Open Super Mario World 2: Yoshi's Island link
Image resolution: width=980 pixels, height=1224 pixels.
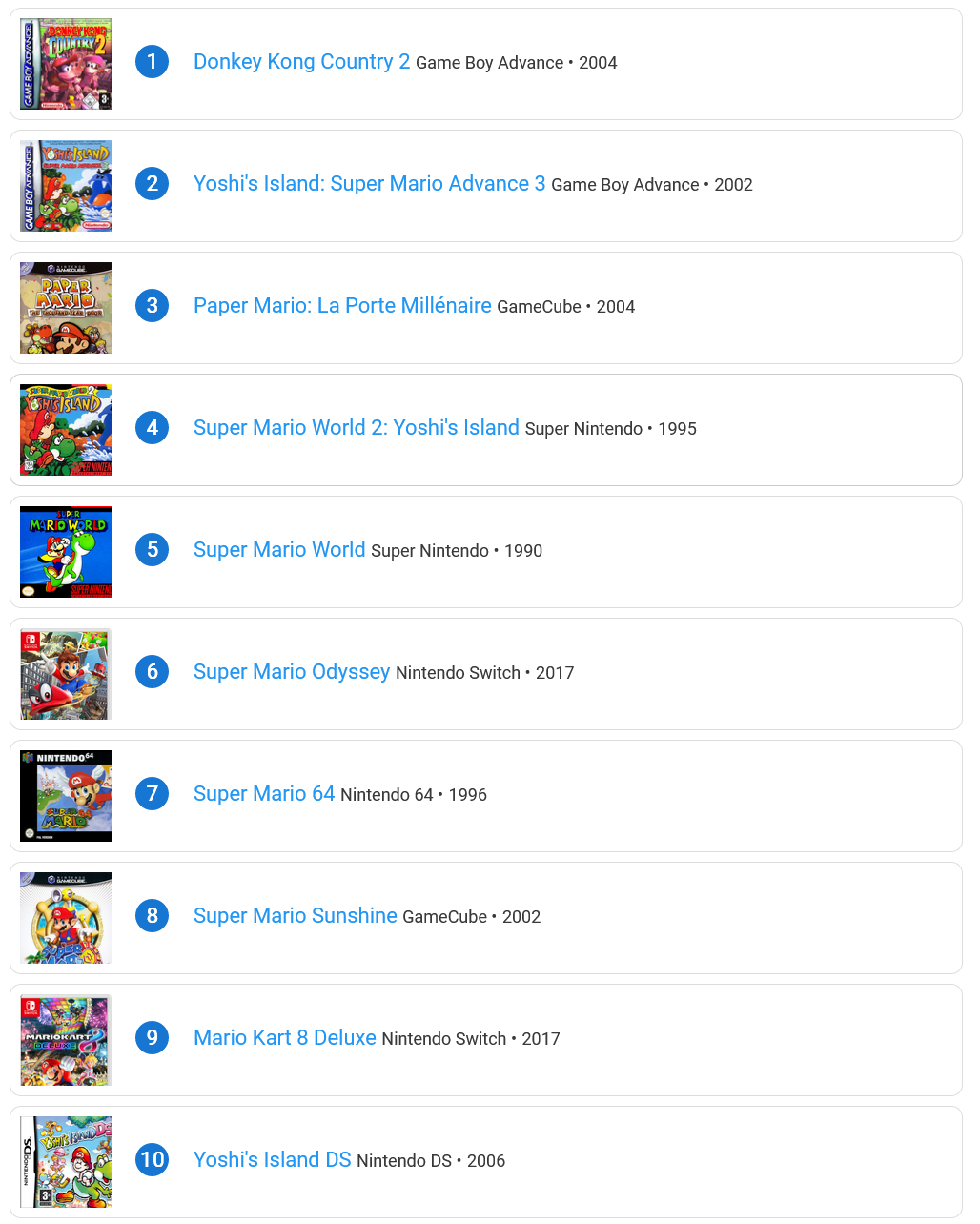pos(356,428)
